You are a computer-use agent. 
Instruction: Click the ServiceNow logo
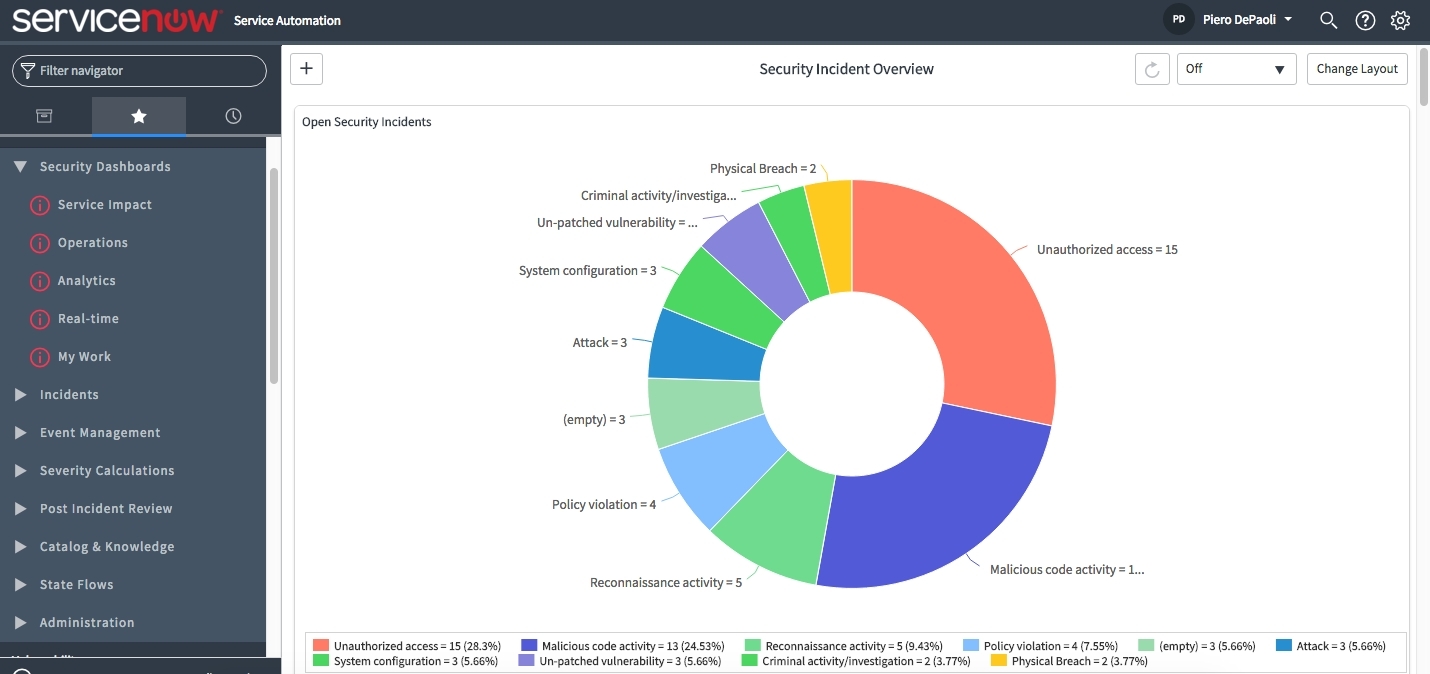(x=116, y=20)
